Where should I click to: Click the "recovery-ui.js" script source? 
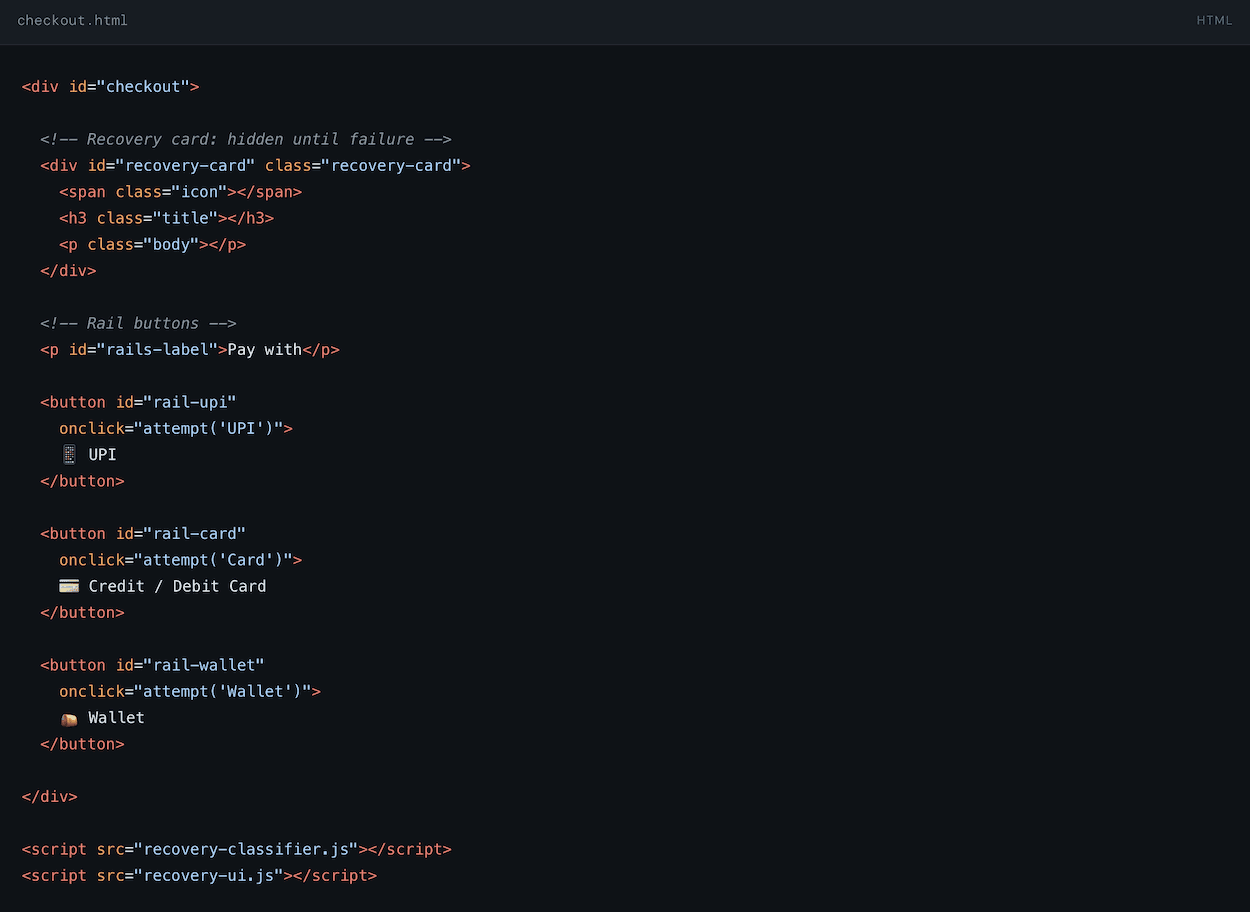pyautogui.click(x=208, y=875)
